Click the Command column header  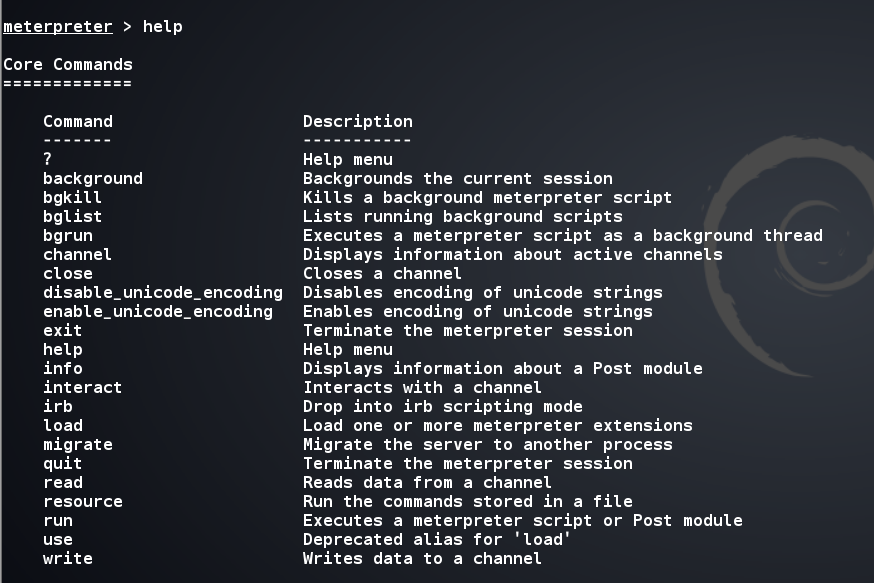point(78,122)
